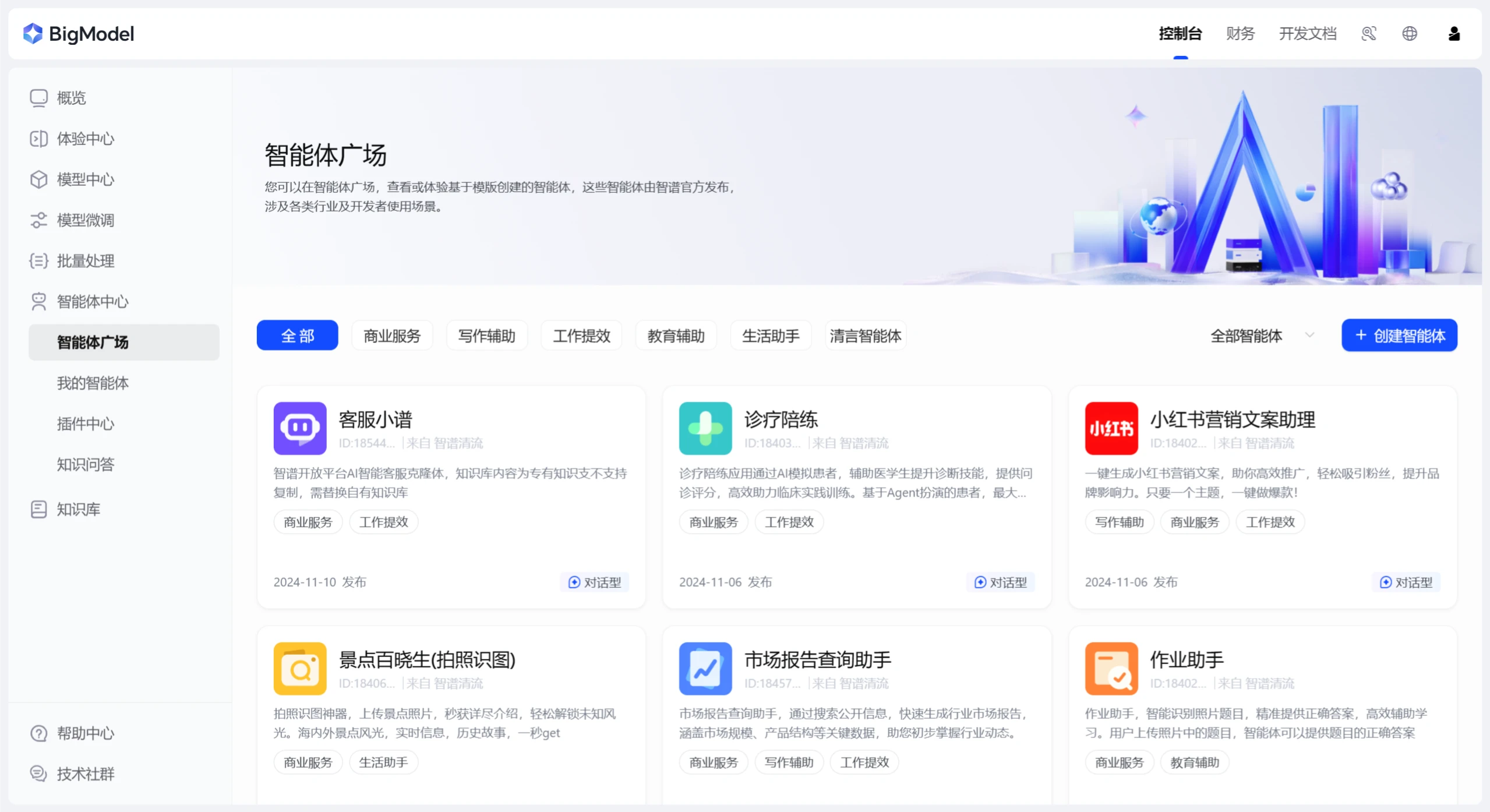Click the user avatar icon at top right

point(1453,33)
